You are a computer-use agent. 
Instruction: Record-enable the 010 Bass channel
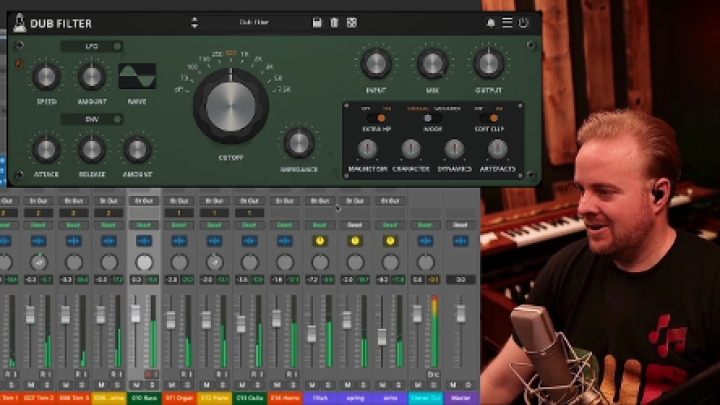(x=149, y=374)
